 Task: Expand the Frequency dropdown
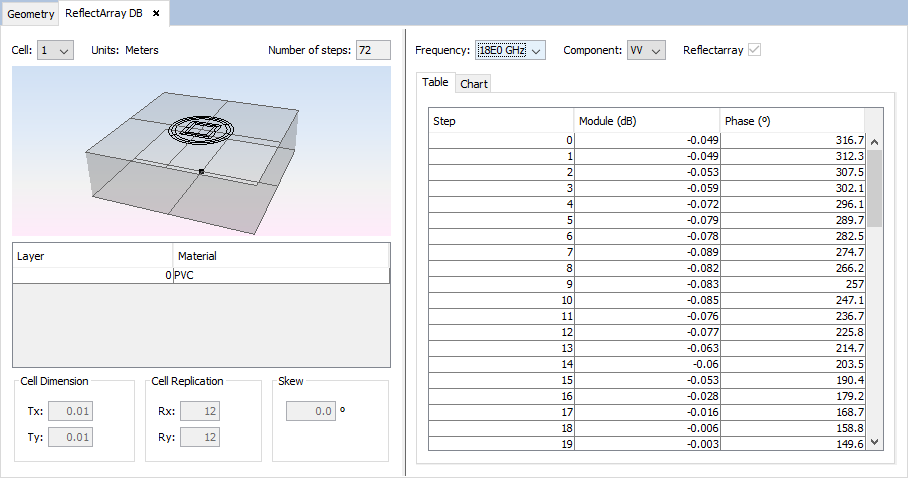pos(510,50)
